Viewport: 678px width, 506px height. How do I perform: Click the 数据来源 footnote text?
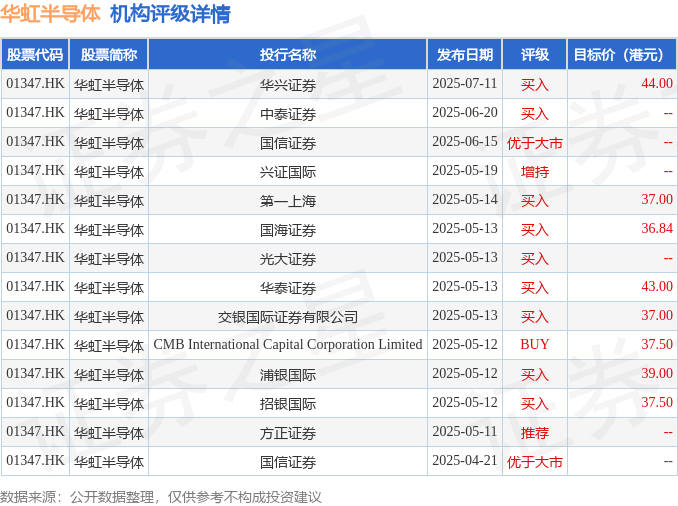point(160,497)
